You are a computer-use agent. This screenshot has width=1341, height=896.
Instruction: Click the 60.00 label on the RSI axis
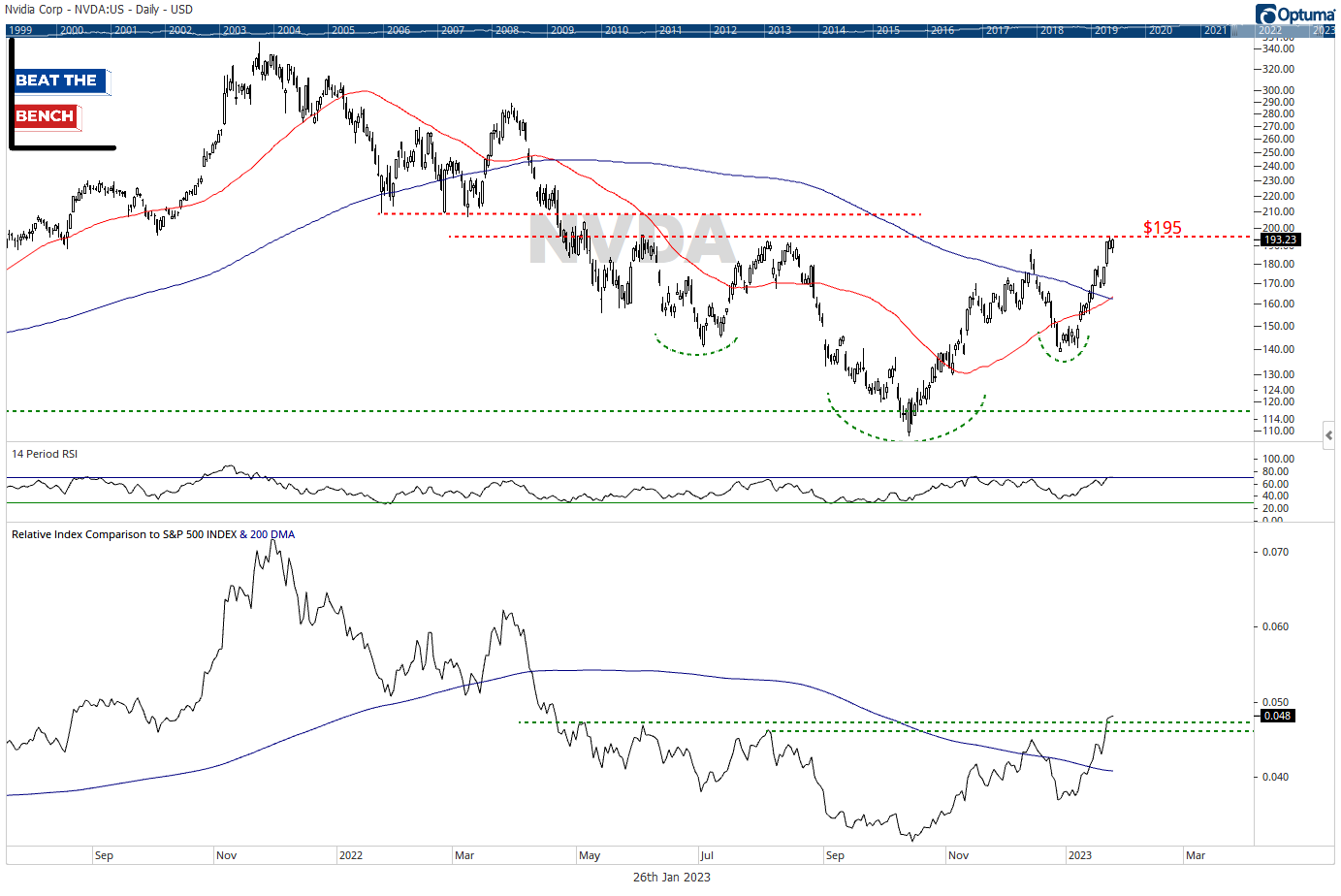pyautogui.click(x=1276, y=484)
